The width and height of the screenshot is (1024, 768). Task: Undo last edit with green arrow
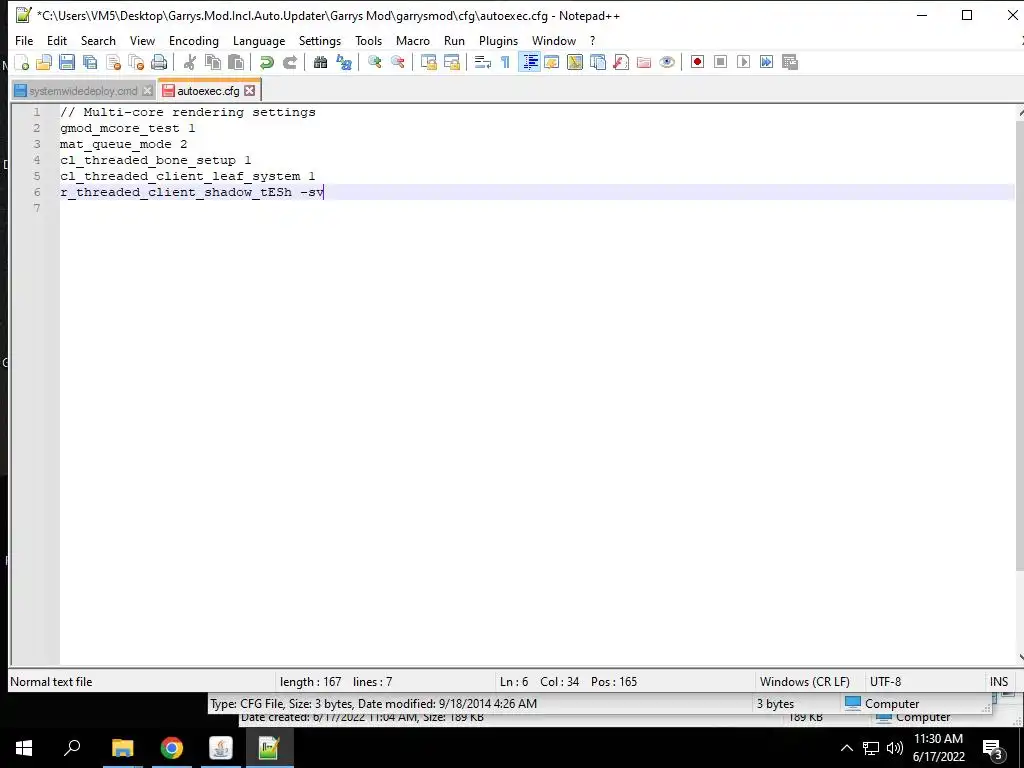[266, 62]
